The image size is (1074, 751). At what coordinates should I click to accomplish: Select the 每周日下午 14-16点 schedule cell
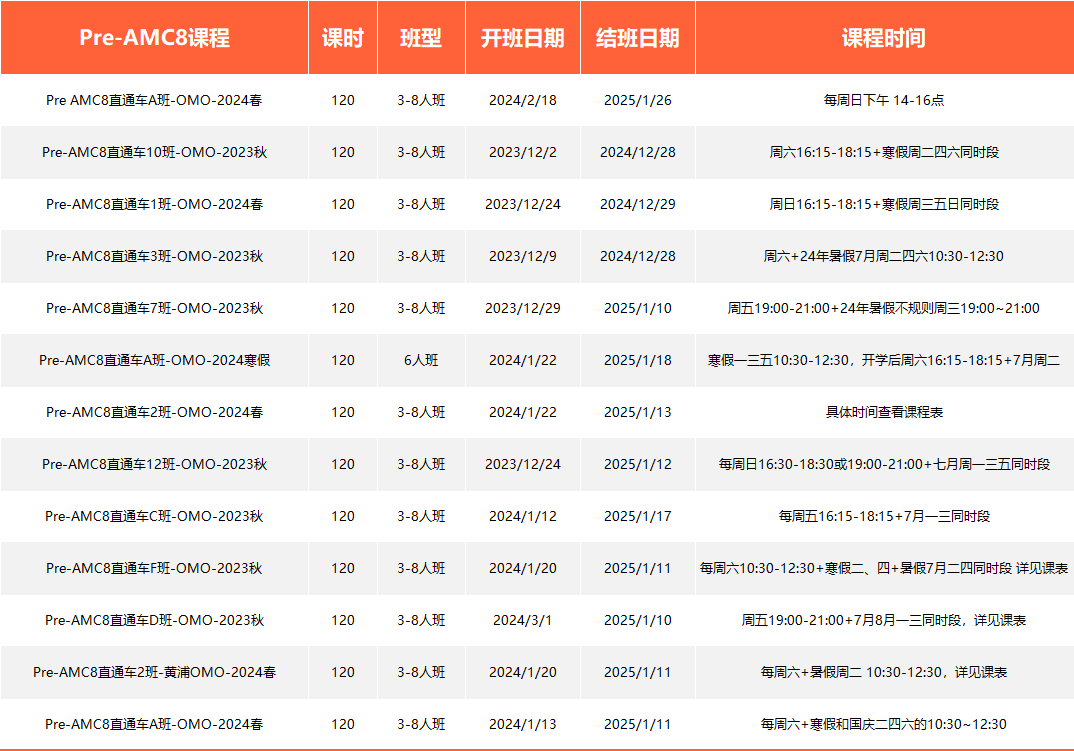(883, 100)
